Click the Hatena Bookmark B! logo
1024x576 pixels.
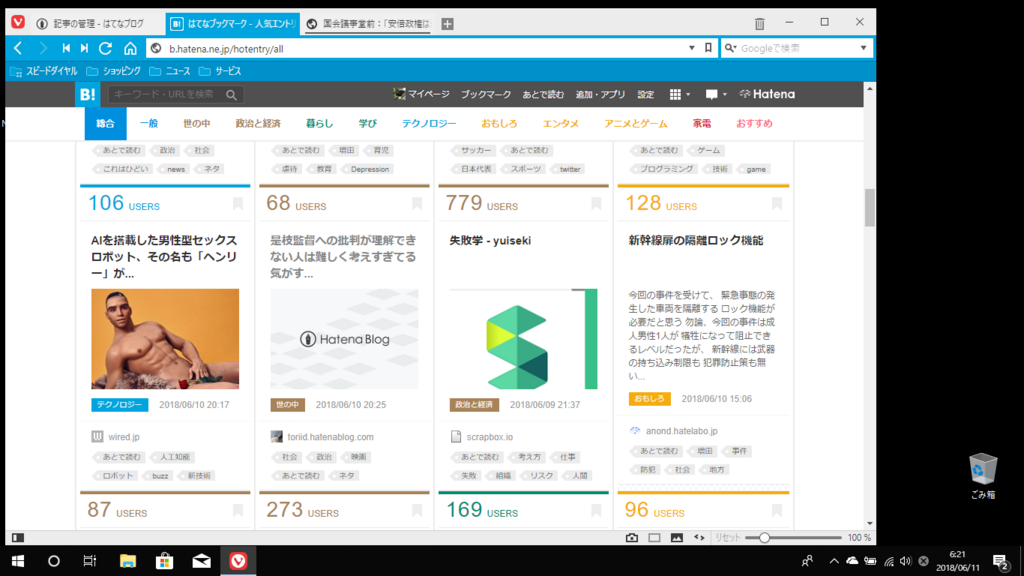[87, 94]
